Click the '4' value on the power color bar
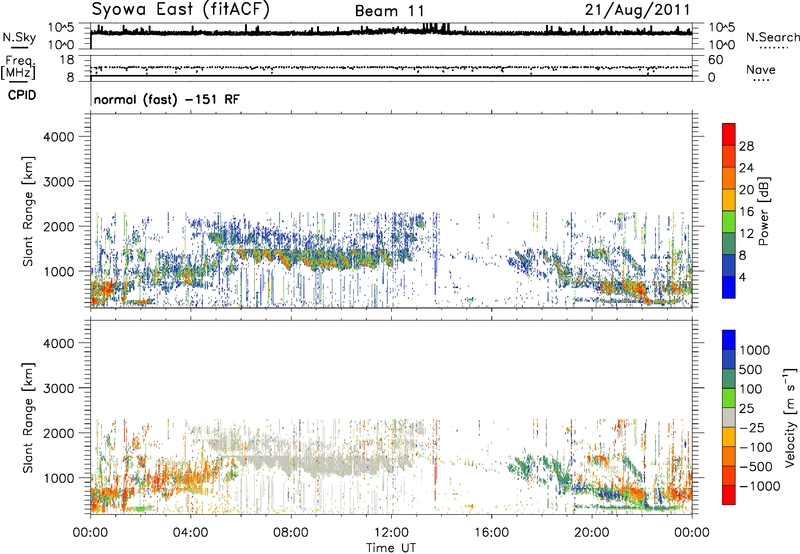This screenshot has width=800, height=554. coord(743,277)
